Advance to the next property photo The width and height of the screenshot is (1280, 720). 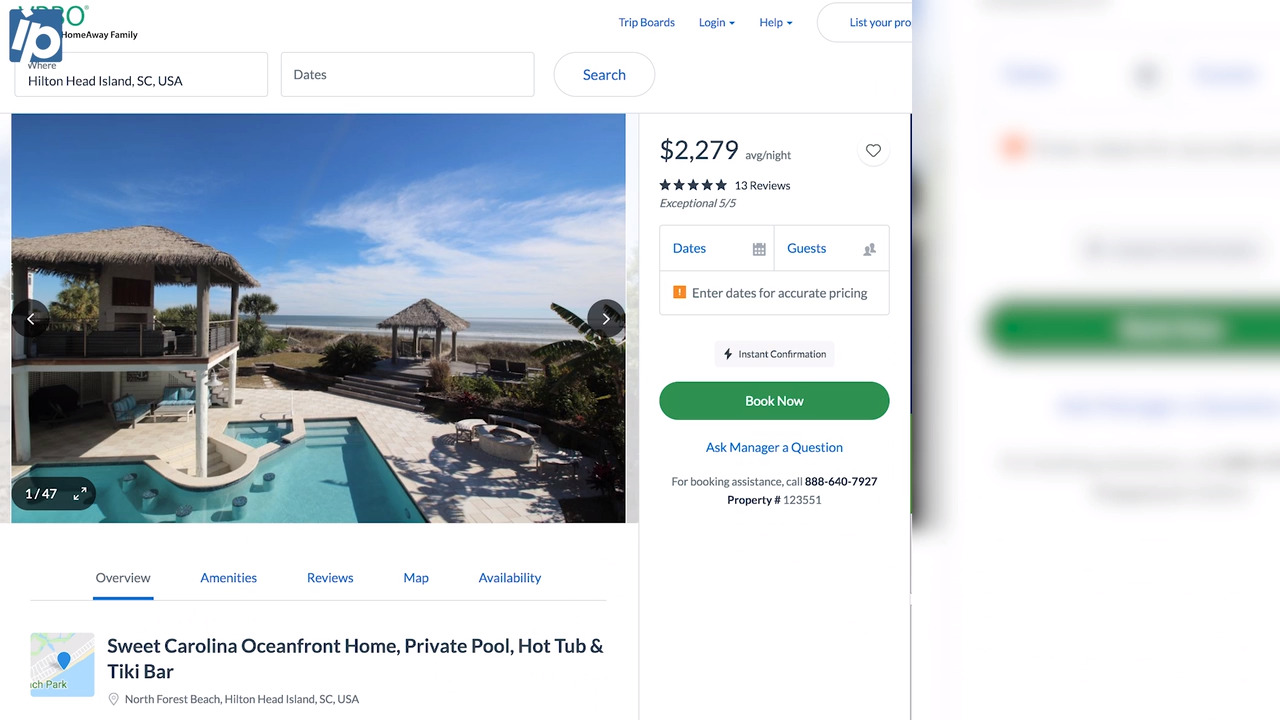[606, 318]
